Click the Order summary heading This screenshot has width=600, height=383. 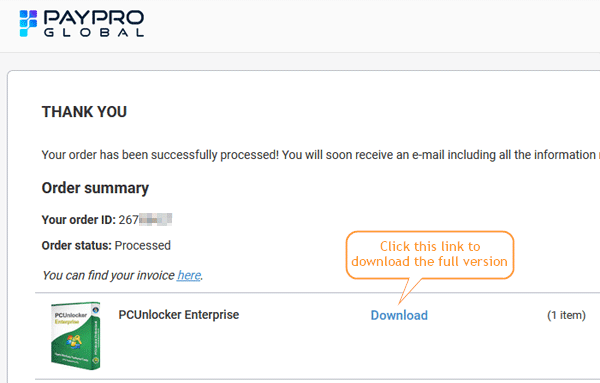(95, 188)
